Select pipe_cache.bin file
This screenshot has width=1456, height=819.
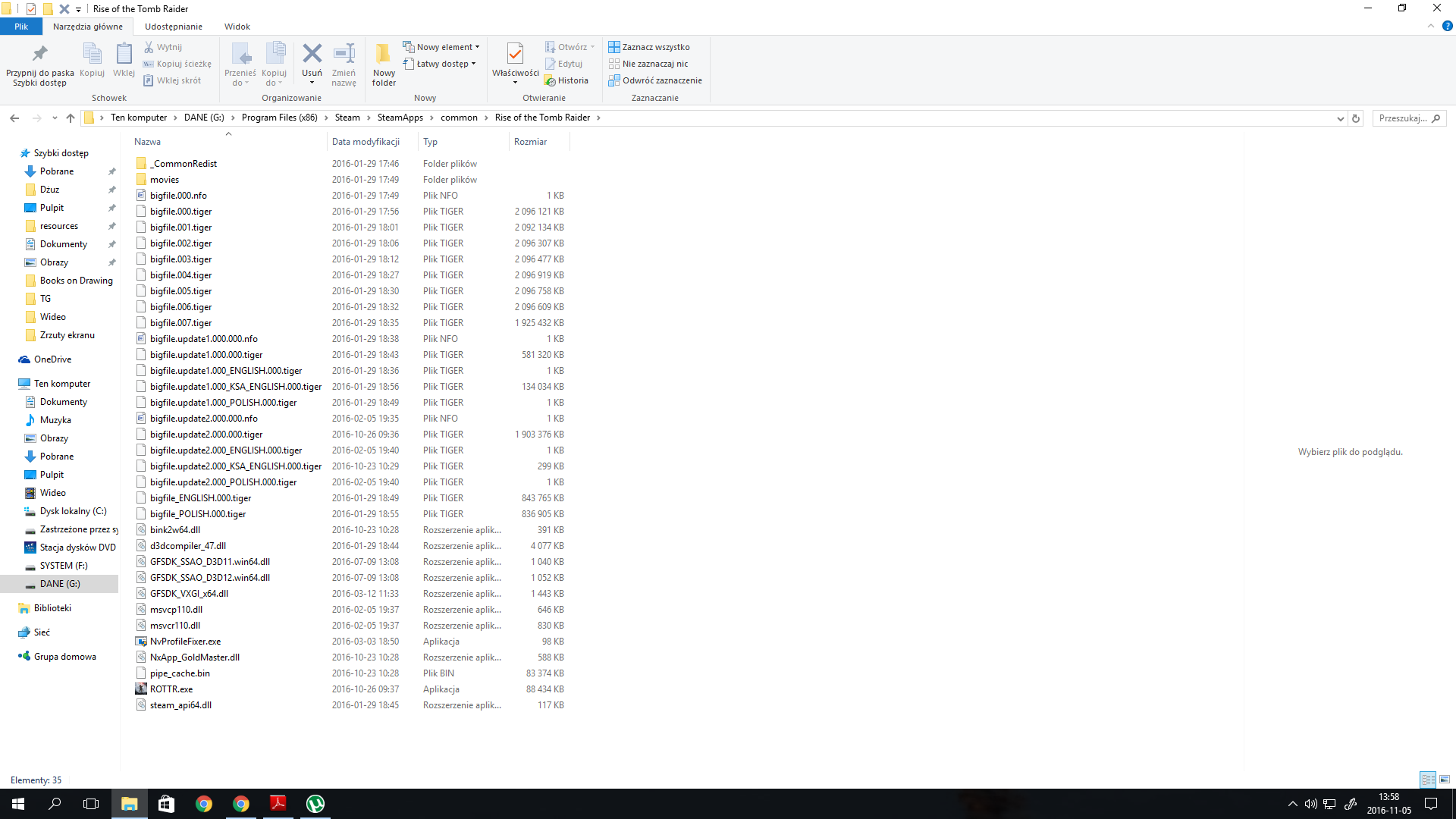(180, 673)
